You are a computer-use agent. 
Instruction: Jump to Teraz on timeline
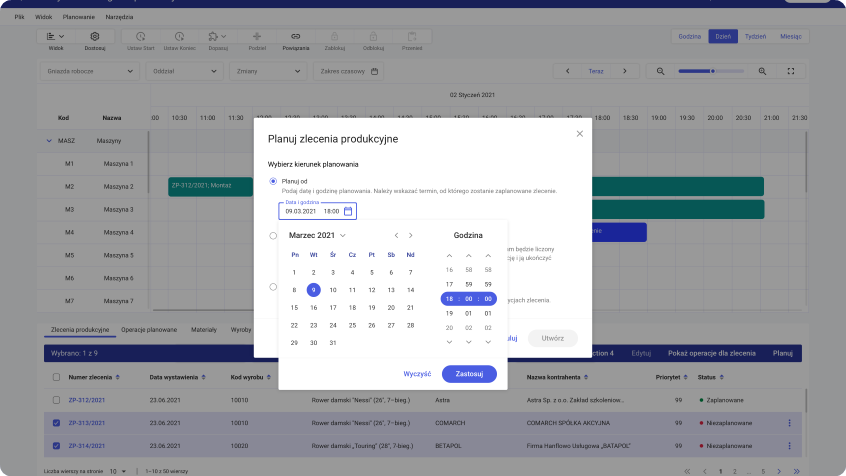[596, 71]
